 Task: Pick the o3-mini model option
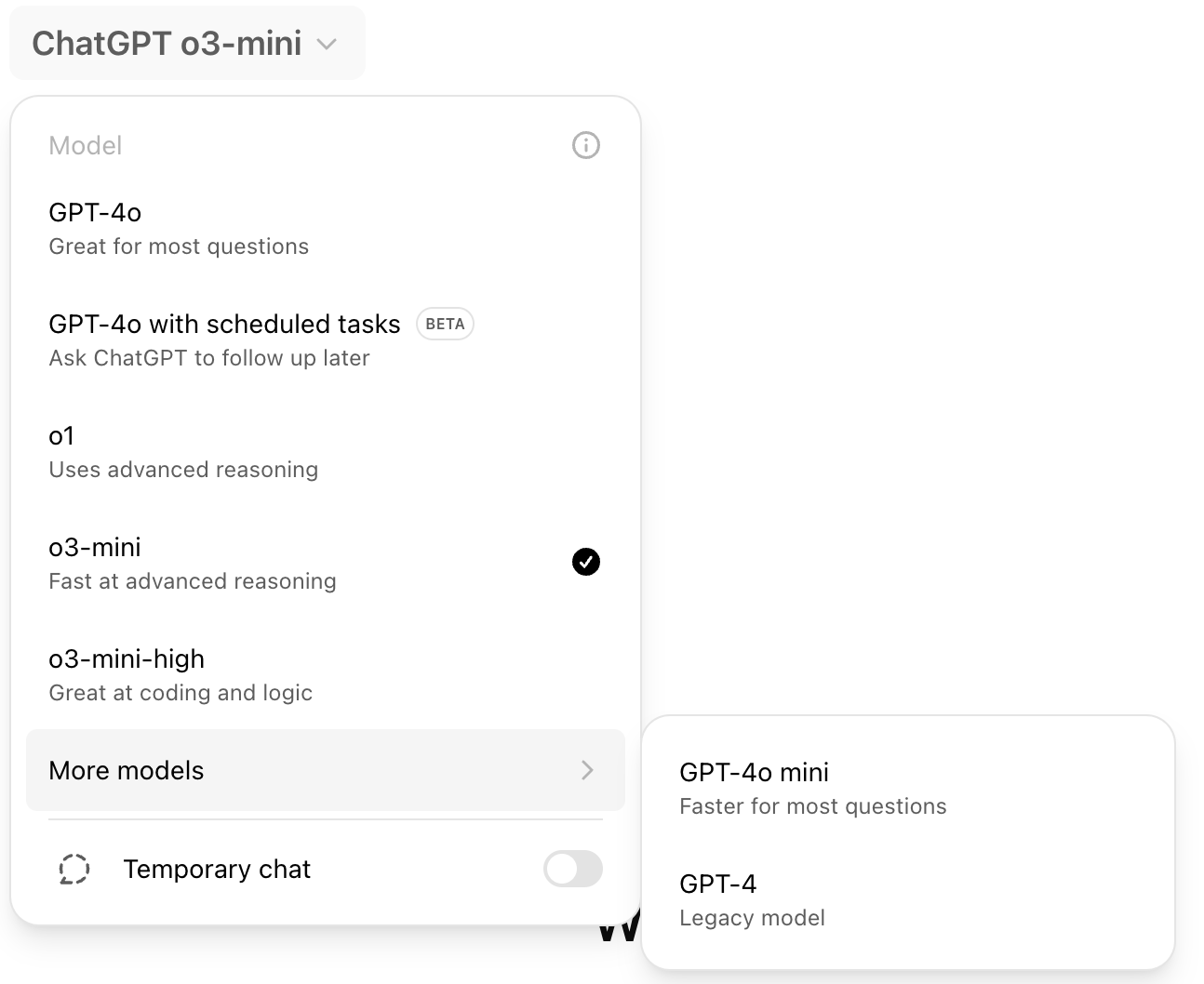[95, 548]
